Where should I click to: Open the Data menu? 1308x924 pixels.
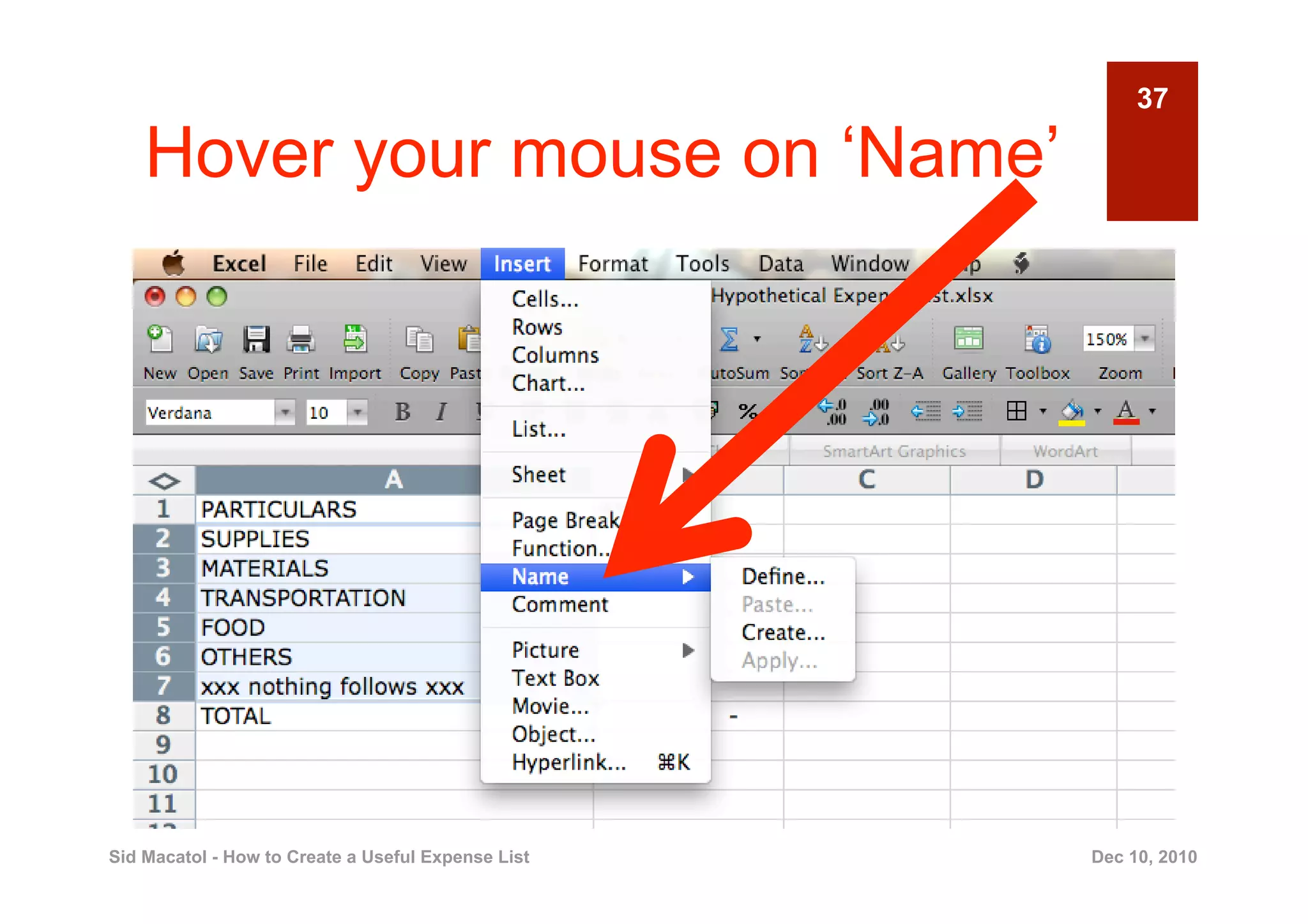tap(781, 263)
